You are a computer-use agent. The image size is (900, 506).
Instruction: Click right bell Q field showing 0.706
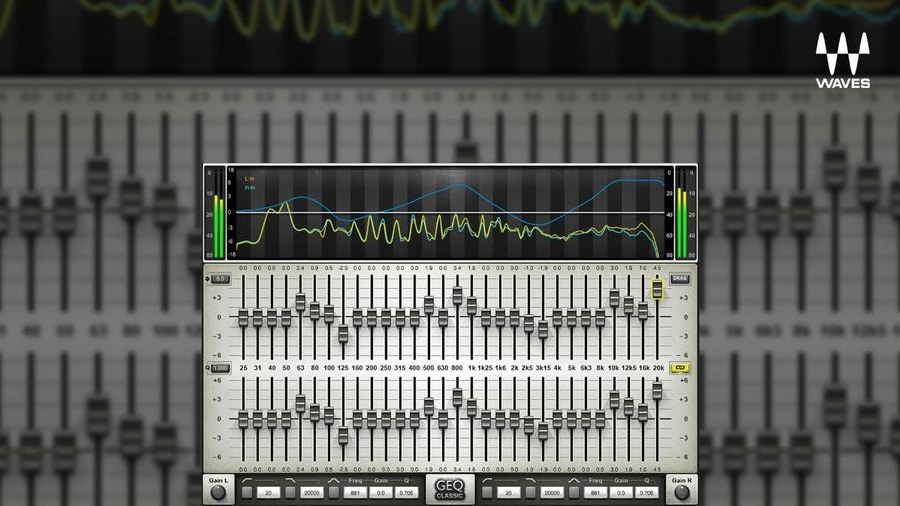click(x=647, y=492)
